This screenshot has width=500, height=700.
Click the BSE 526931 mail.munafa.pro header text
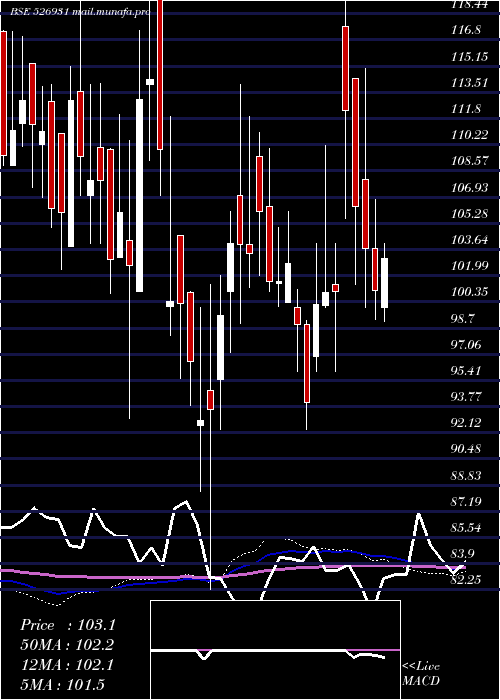click(80, 12)
